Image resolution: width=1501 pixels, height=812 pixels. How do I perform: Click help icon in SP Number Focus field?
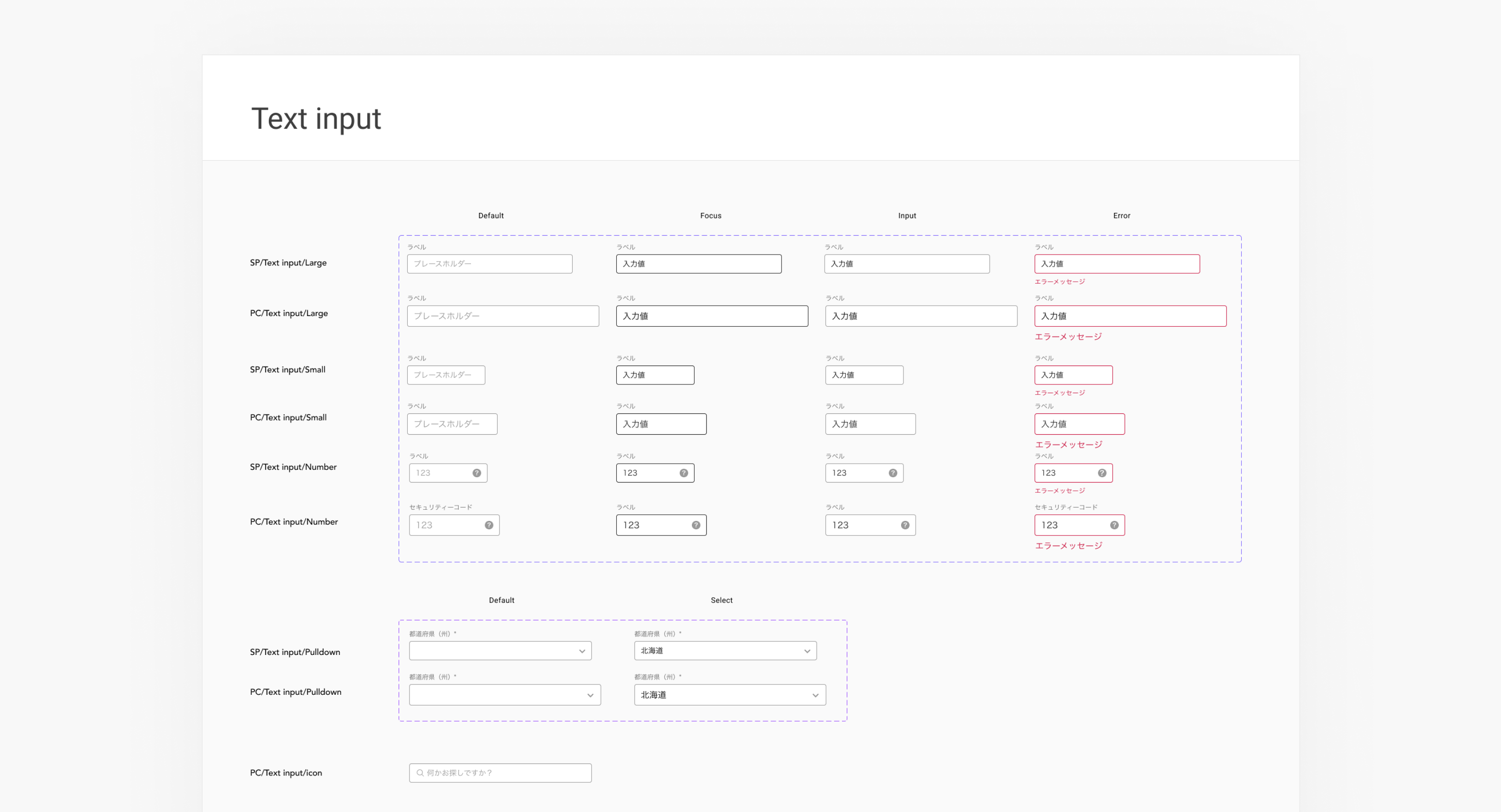pyautogui.click(x=683, y=473)
